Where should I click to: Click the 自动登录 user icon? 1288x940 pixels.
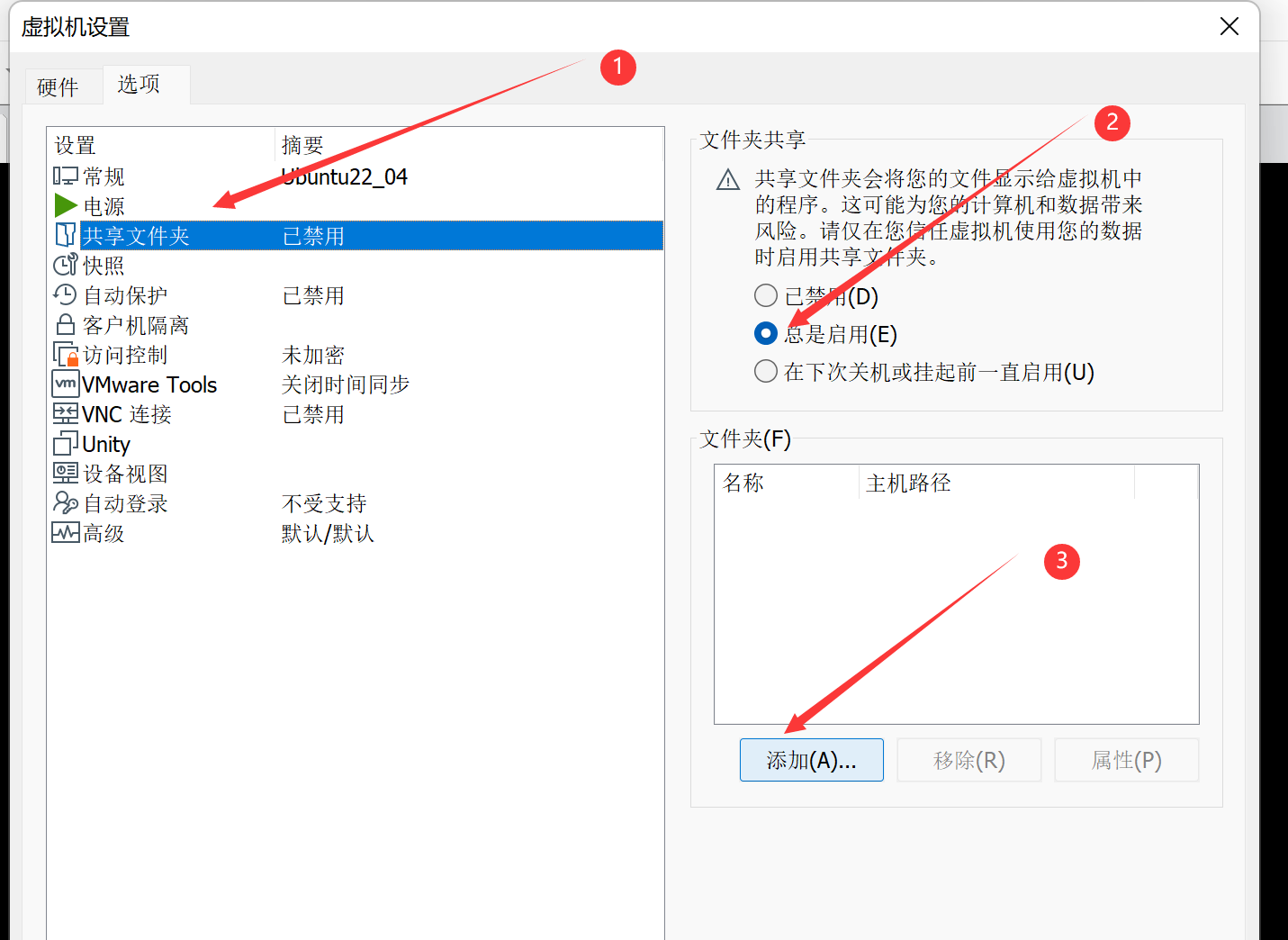click(x=66, y=502)
